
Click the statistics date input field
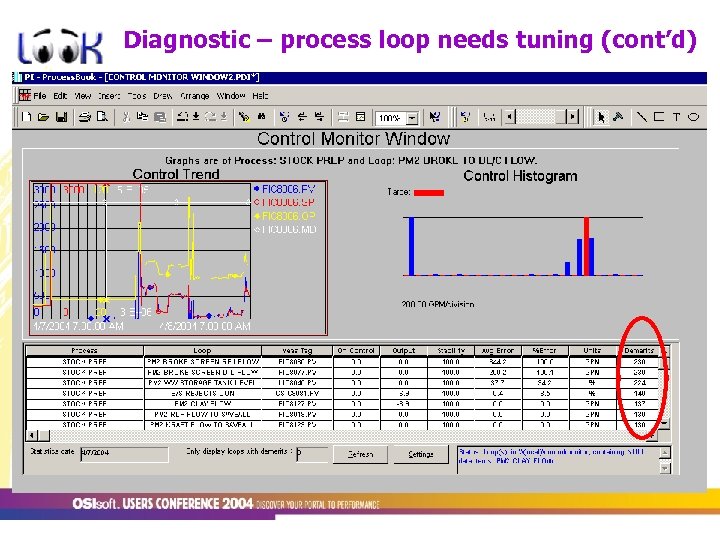124,454
